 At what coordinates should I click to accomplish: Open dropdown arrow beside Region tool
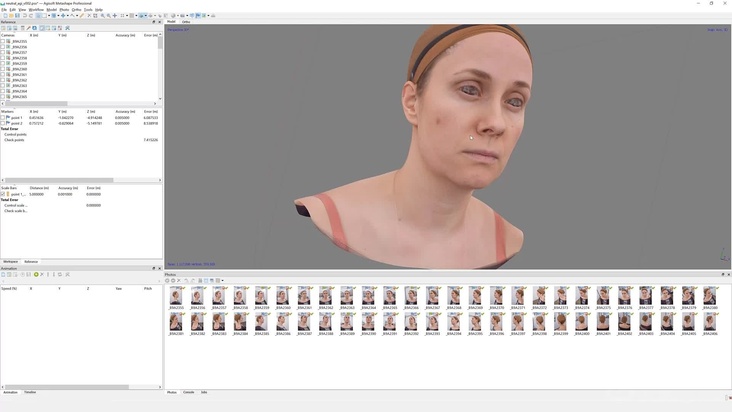[x=58, y=15]
